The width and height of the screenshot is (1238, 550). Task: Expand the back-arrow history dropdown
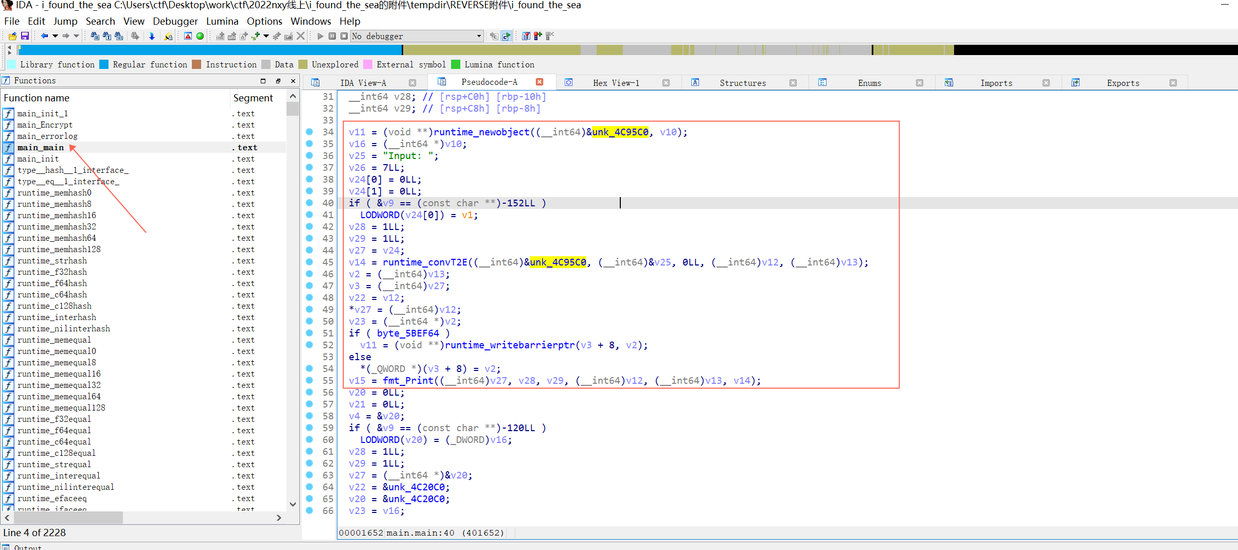[x=54, y=36]
